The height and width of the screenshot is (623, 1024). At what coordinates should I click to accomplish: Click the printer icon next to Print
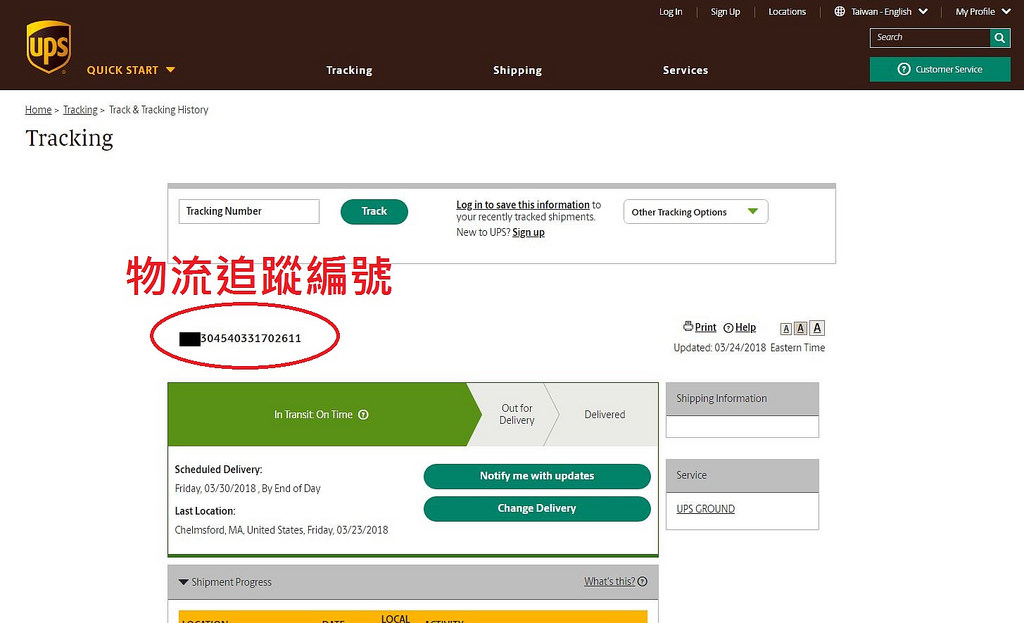(x=688, y=327)
